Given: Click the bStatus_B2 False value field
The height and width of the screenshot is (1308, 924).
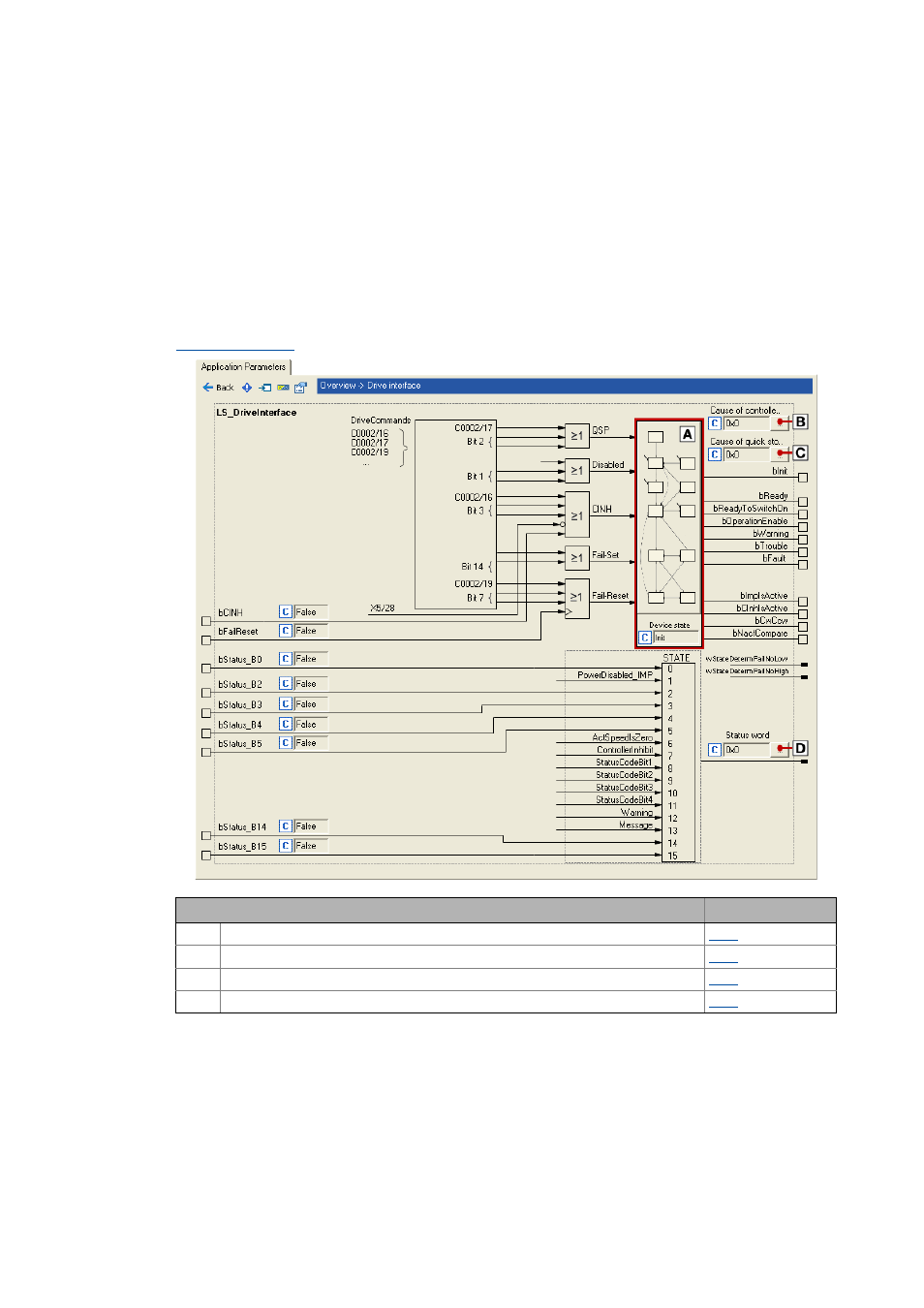Looking at the screenshot, I should click(311, 684).
